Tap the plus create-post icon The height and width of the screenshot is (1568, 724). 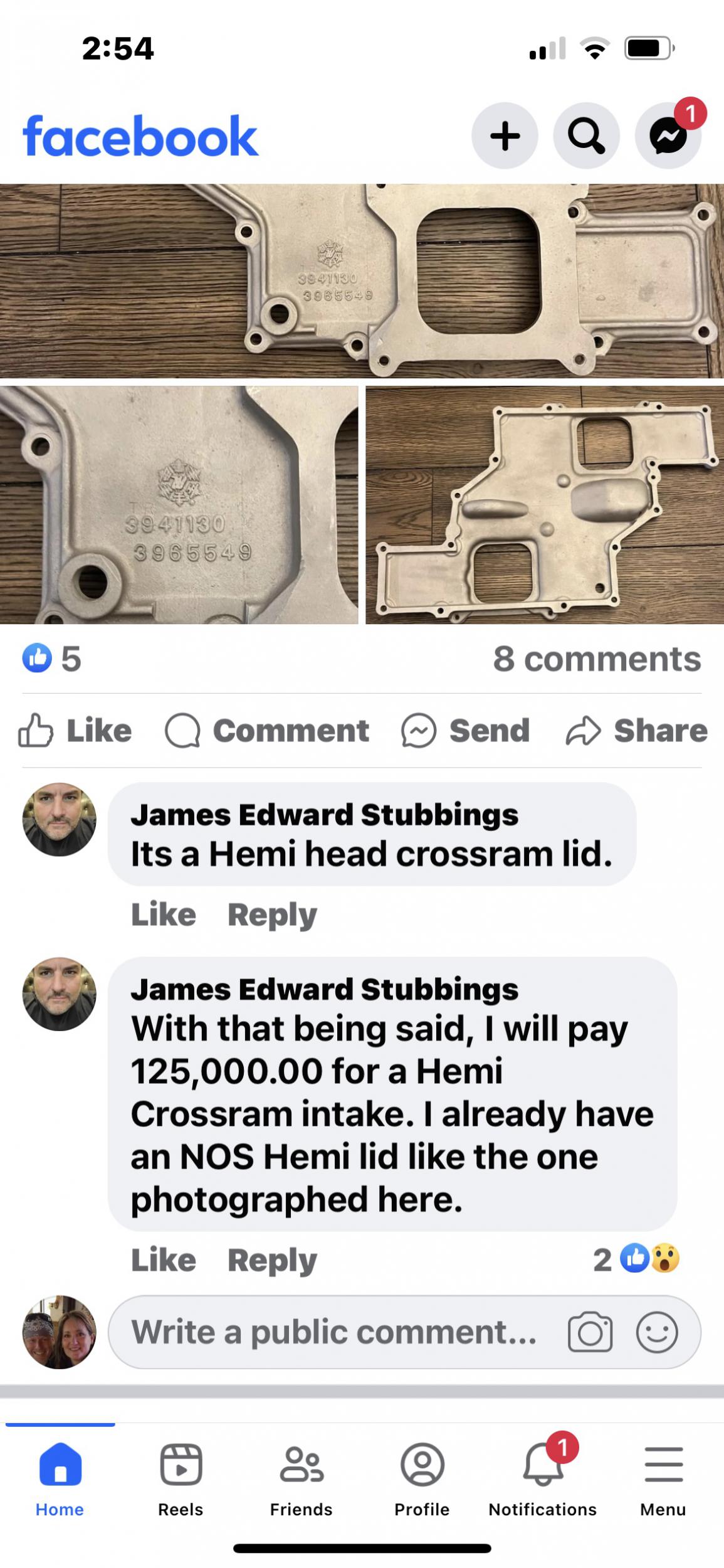coord(505,136)
